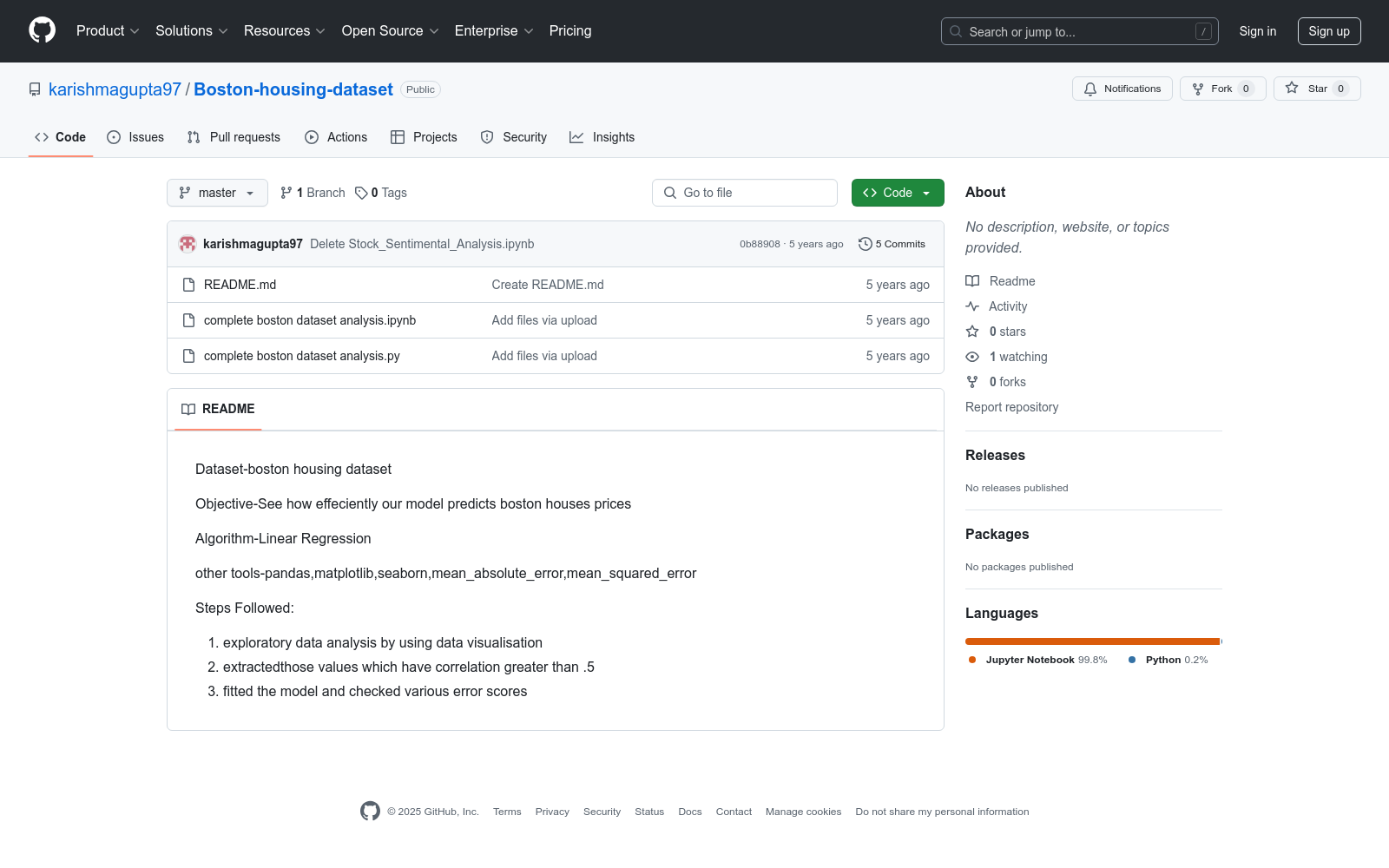Select the README tab in file viewer
1389x868 pixels.
pos(218,409)
